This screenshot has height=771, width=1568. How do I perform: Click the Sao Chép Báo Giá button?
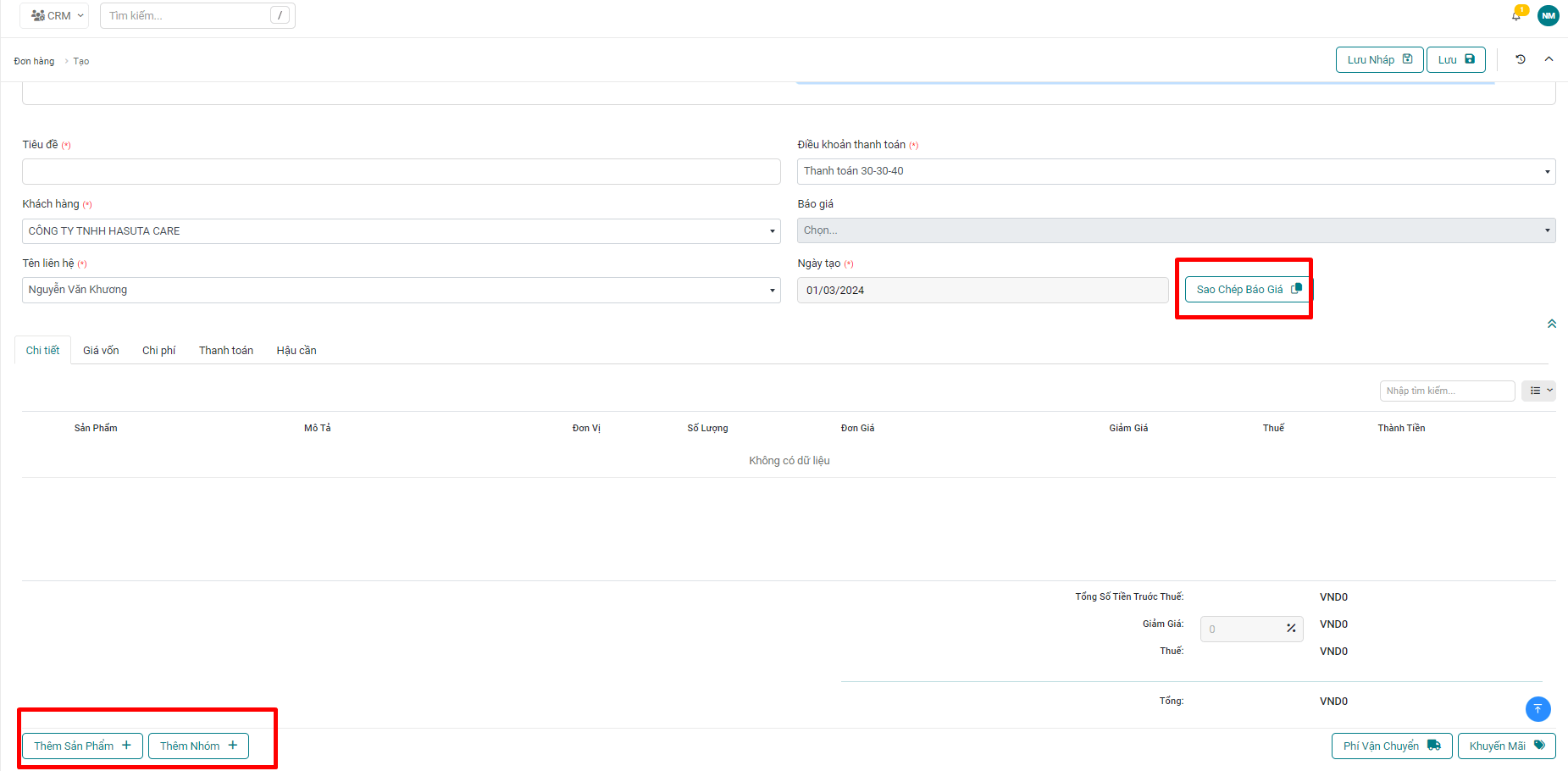point(1247,290)
